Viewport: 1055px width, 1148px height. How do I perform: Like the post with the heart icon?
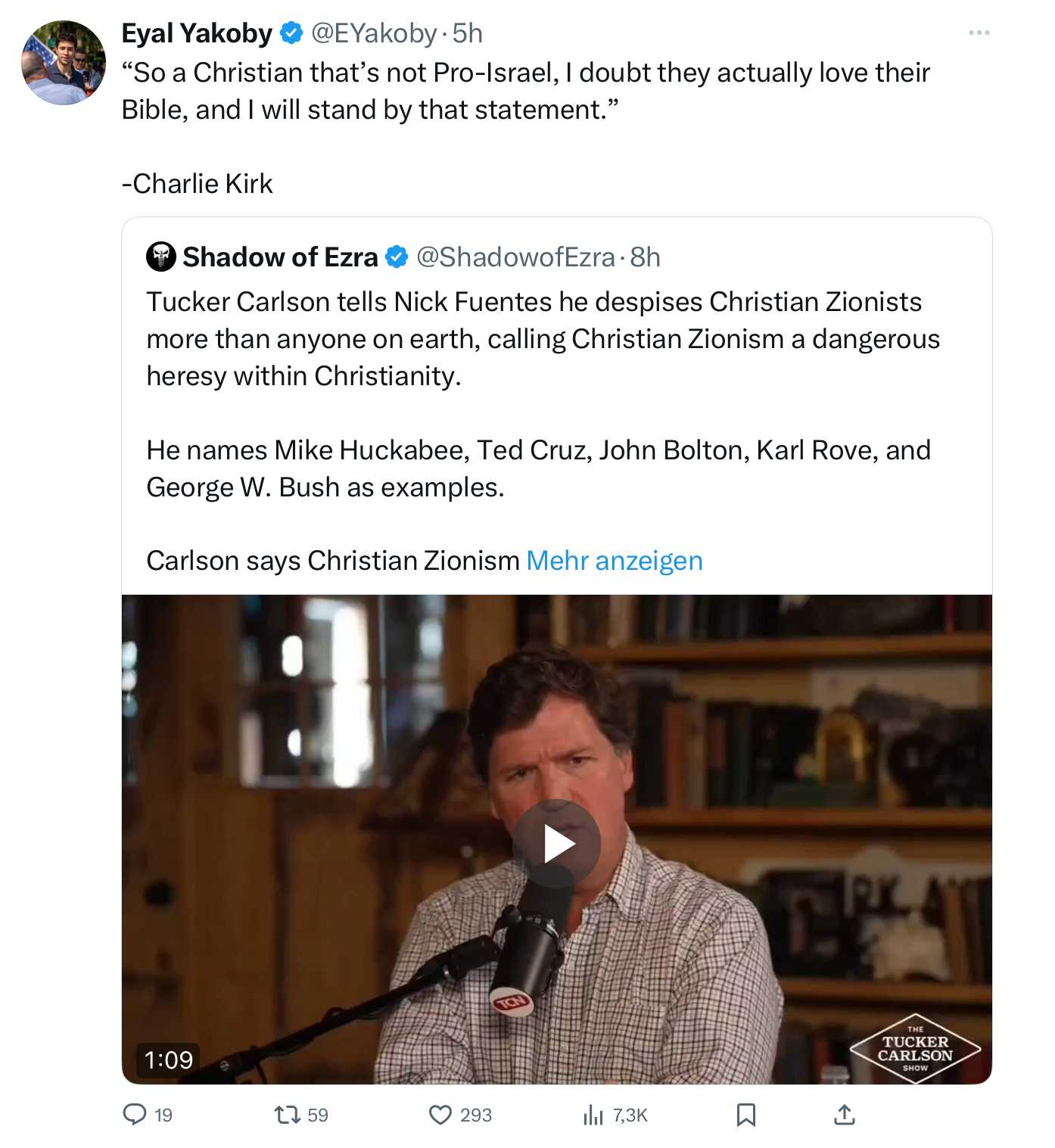440,1114
